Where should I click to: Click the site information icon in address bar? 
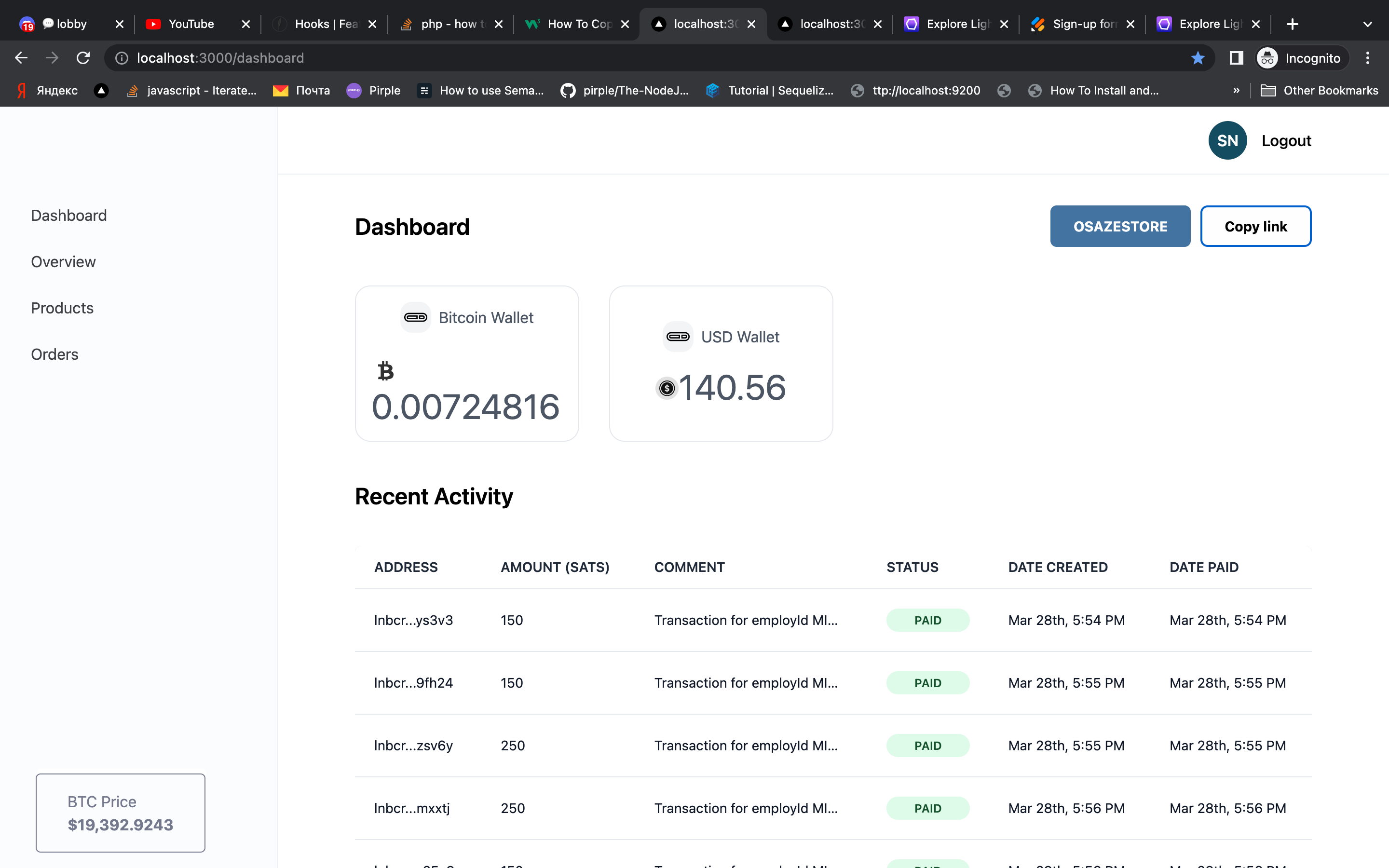[x=122, y=58]
